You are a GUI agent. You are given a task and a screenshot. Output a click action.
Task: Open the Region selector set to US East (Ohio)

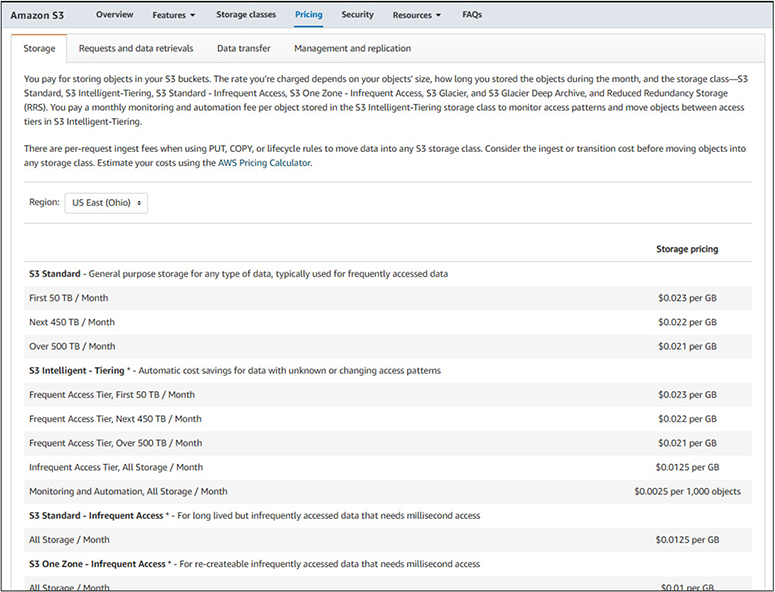106,202
